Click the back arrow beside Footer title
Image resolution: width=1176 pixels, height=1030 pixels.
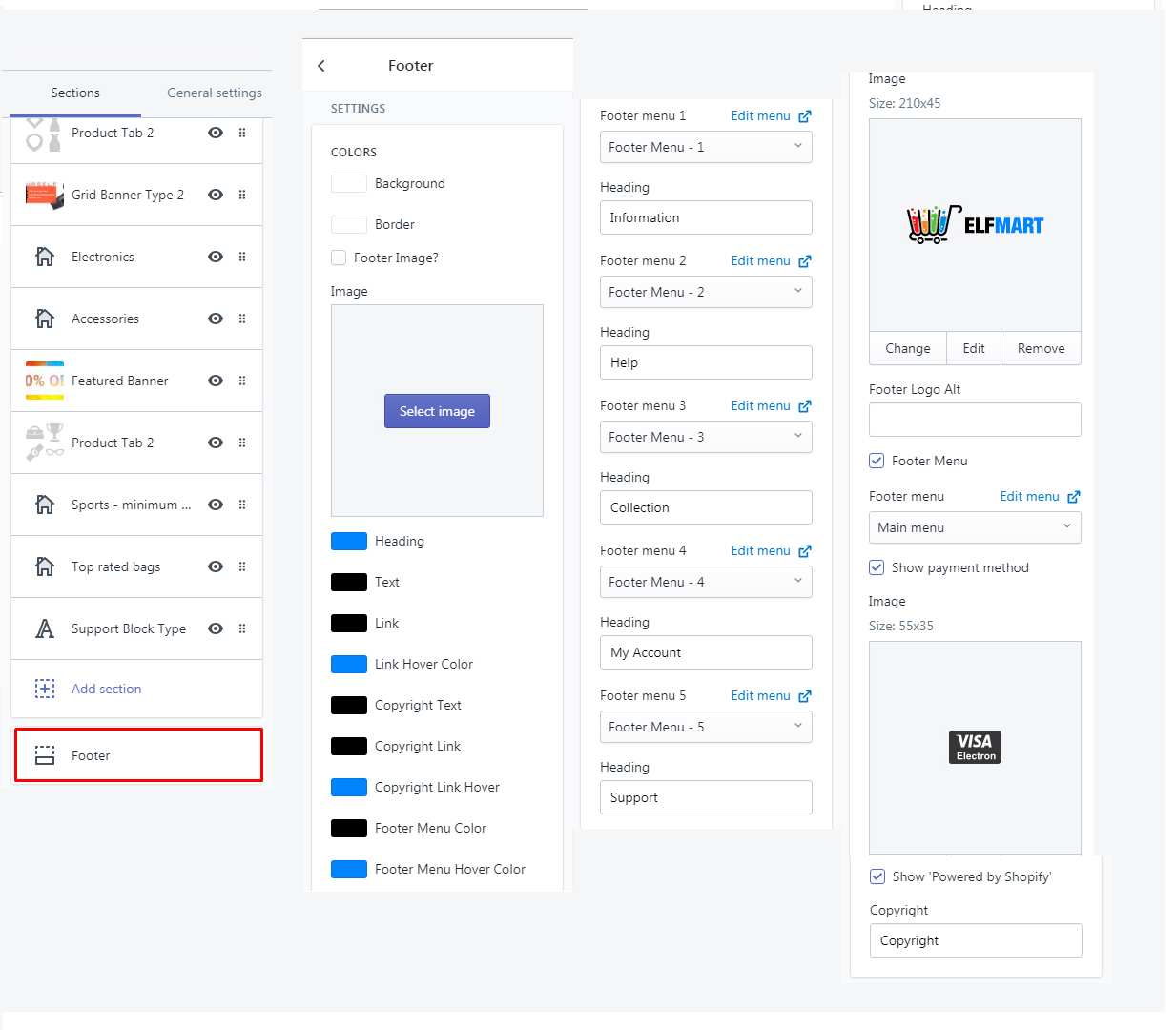[321, 66]
